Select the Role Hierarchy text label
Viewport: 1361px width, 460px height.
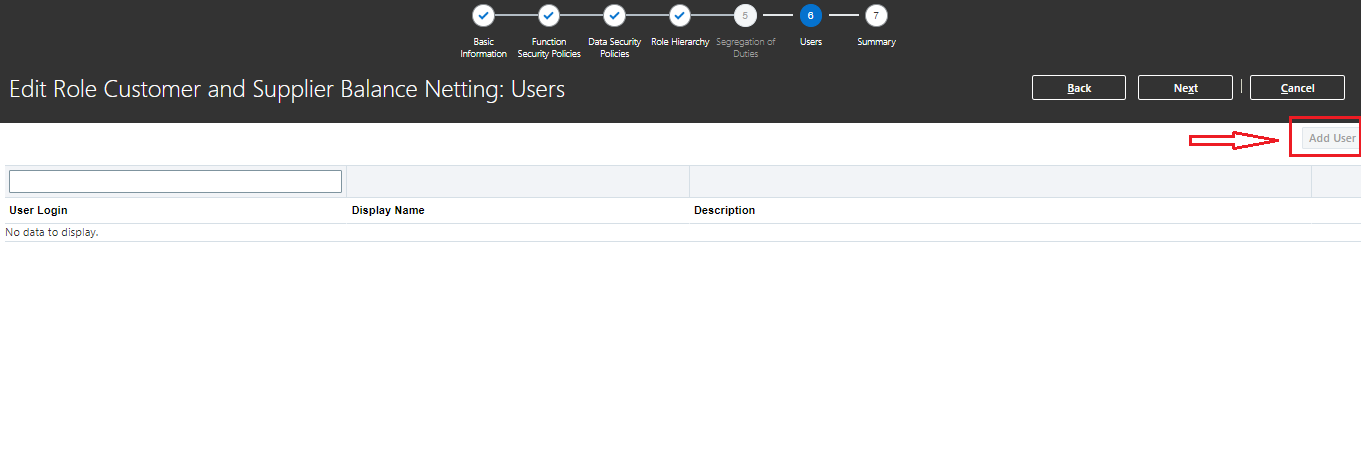(680, 42)
